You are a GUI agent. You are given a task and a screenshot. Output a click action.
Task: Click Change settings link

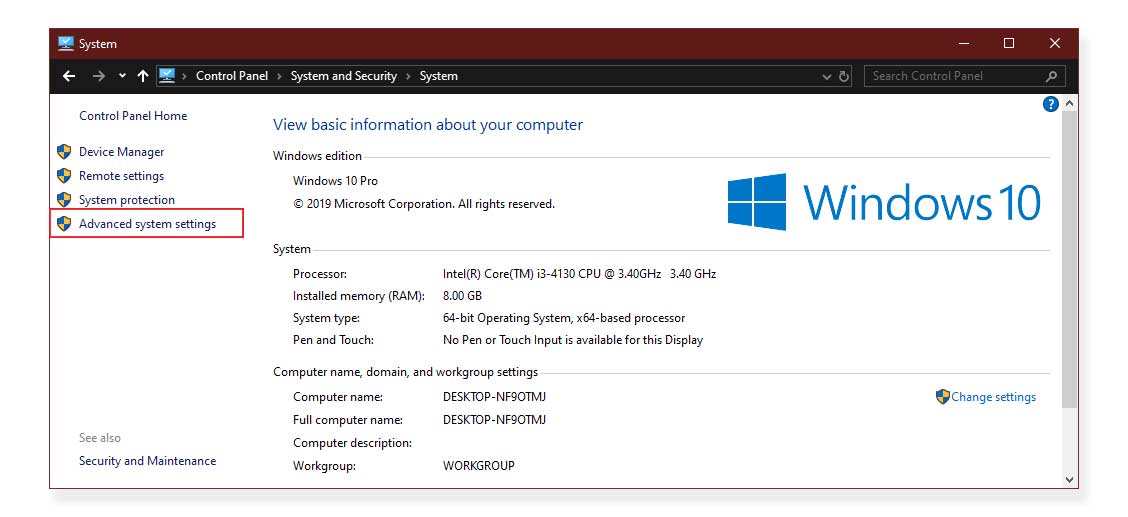[993, 397]
